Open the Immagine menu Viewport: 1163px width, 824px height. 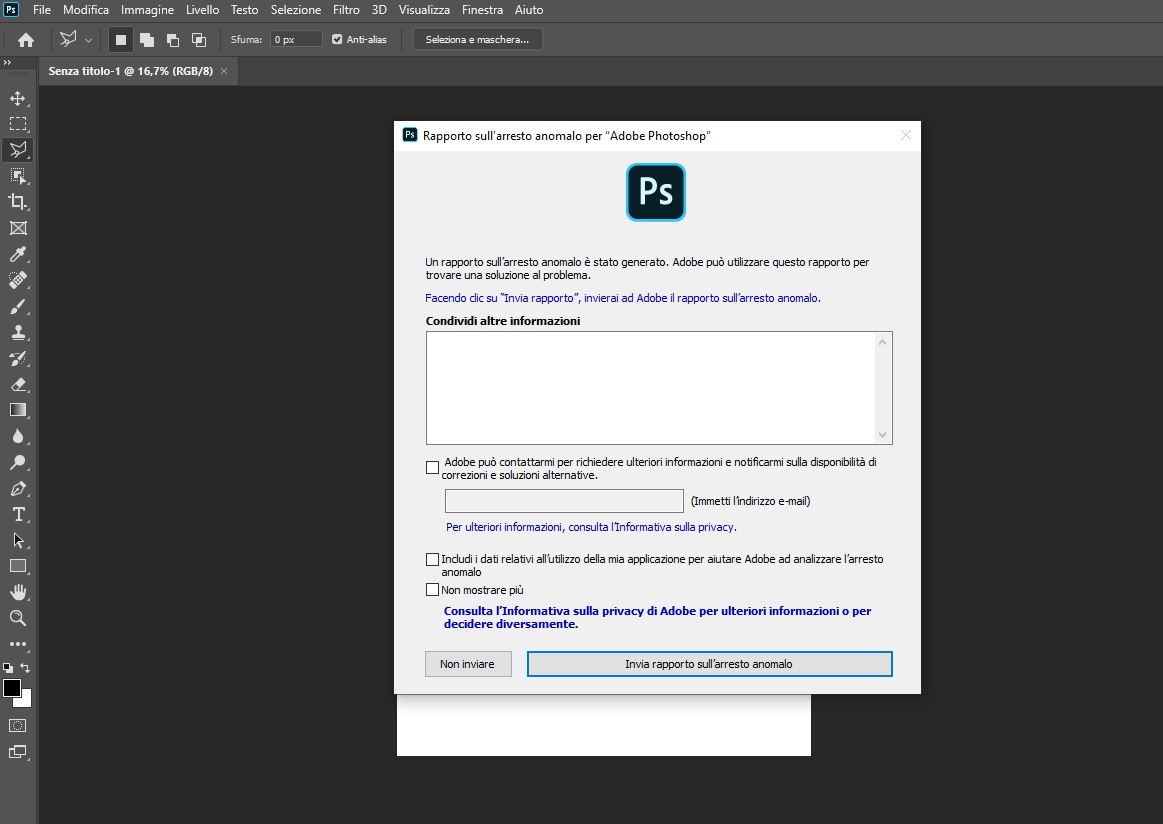[x=148, y=10]
